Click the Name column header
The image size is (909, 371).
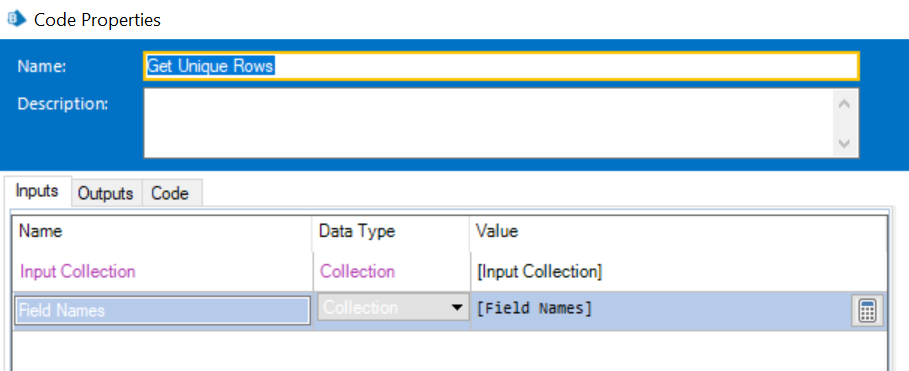41,231
